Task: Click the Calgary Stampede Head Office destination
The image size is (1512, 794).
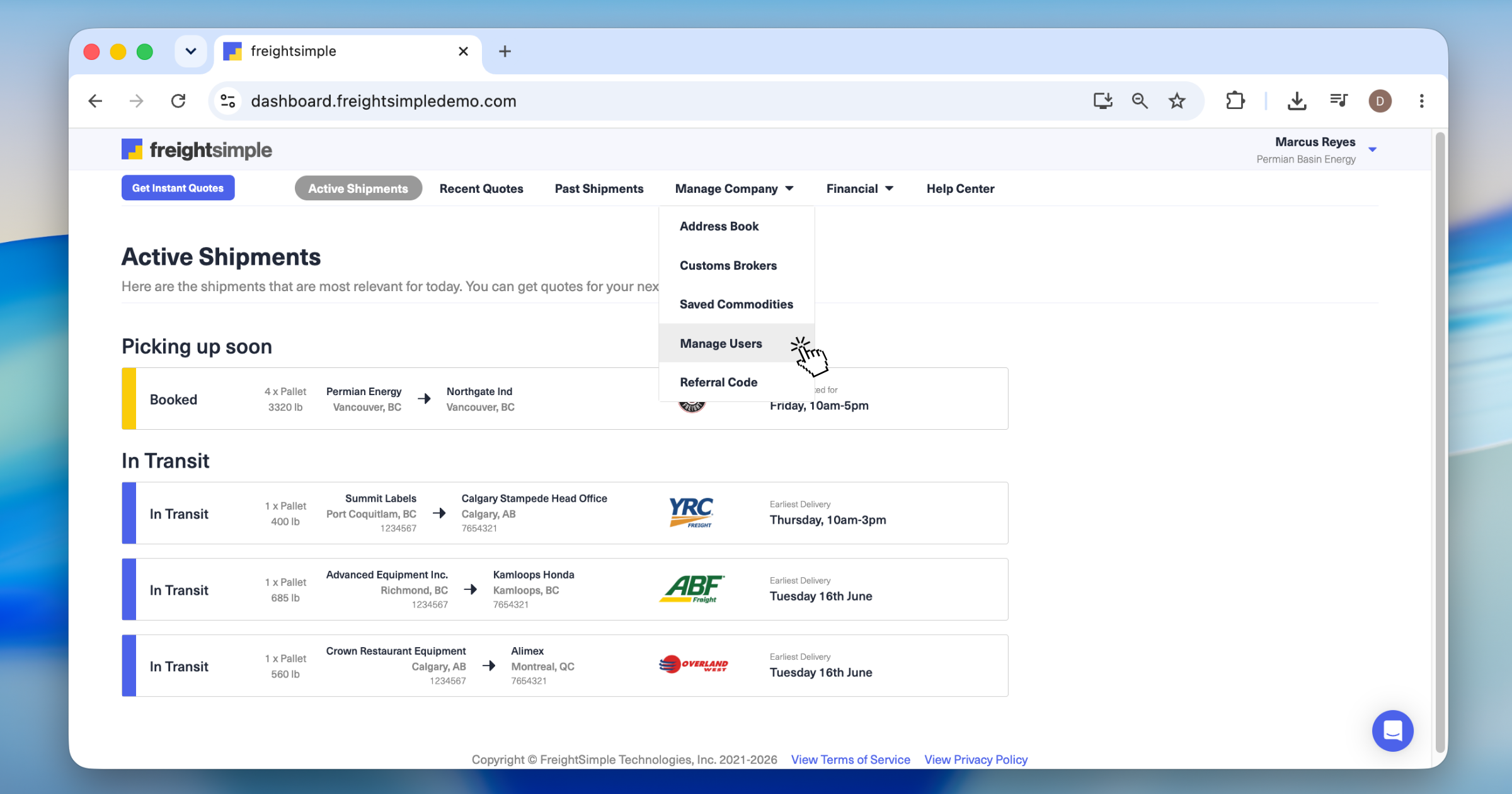Action: (x=534, y=498)
